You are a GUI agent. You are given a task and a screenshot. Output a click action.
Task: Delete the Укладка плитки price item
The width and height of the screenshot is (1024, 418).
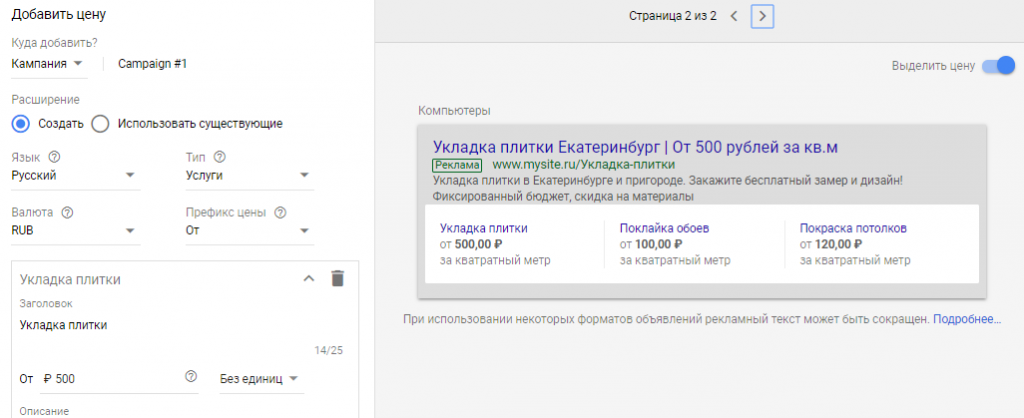(337, 278)
